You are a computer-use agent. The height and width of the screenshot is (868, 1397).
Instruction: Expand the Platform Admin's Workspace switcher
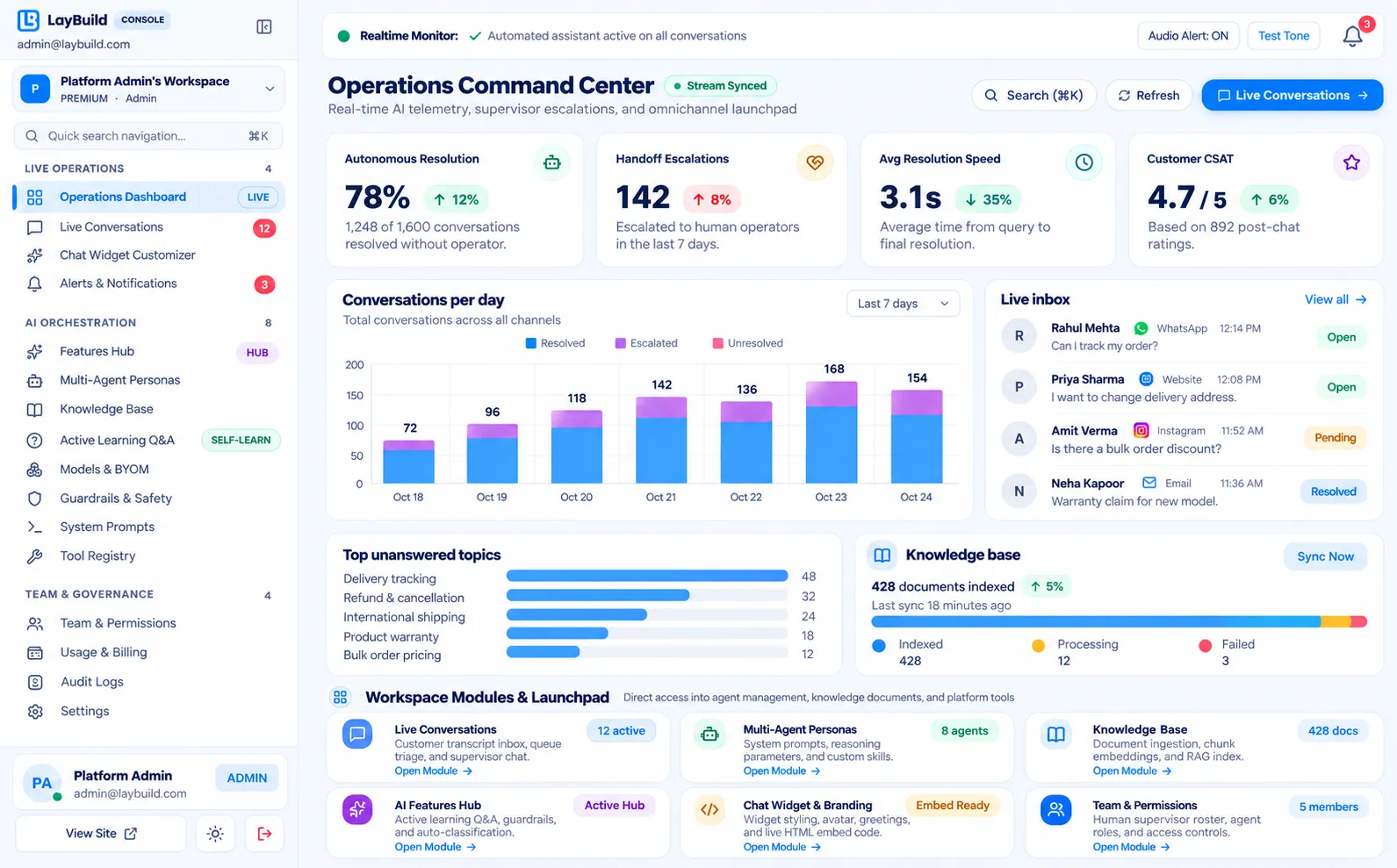point(148,89)
